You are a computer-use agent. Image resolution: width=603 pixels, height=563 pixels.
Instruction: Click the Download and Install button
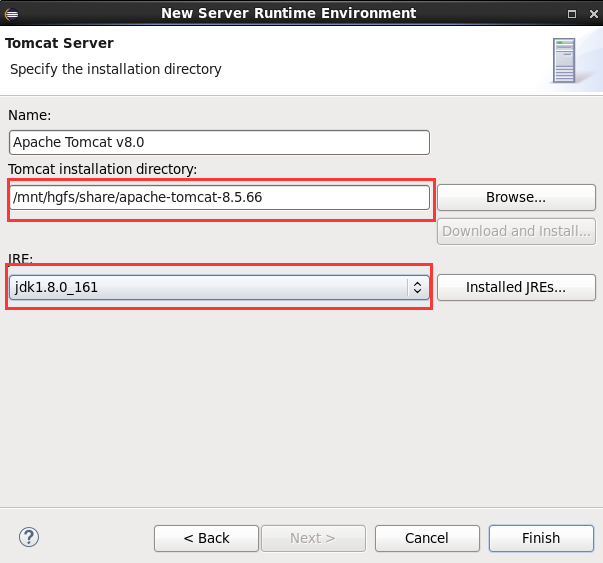pyautogui.click(x=516, y=231)
